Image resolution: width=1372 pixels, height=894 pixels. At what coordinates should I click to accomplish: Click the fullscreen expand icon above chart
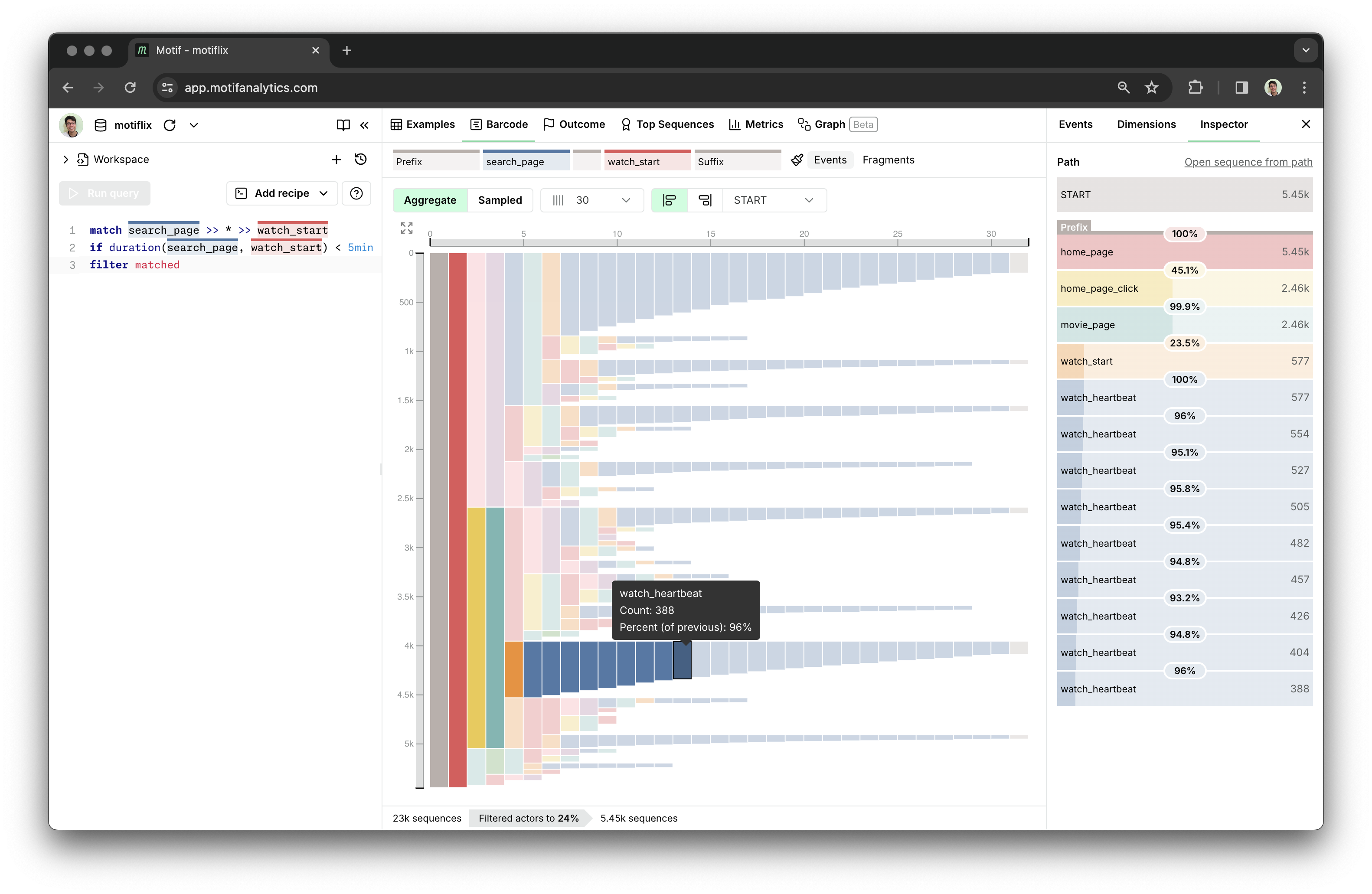click(x=406, y=228)
